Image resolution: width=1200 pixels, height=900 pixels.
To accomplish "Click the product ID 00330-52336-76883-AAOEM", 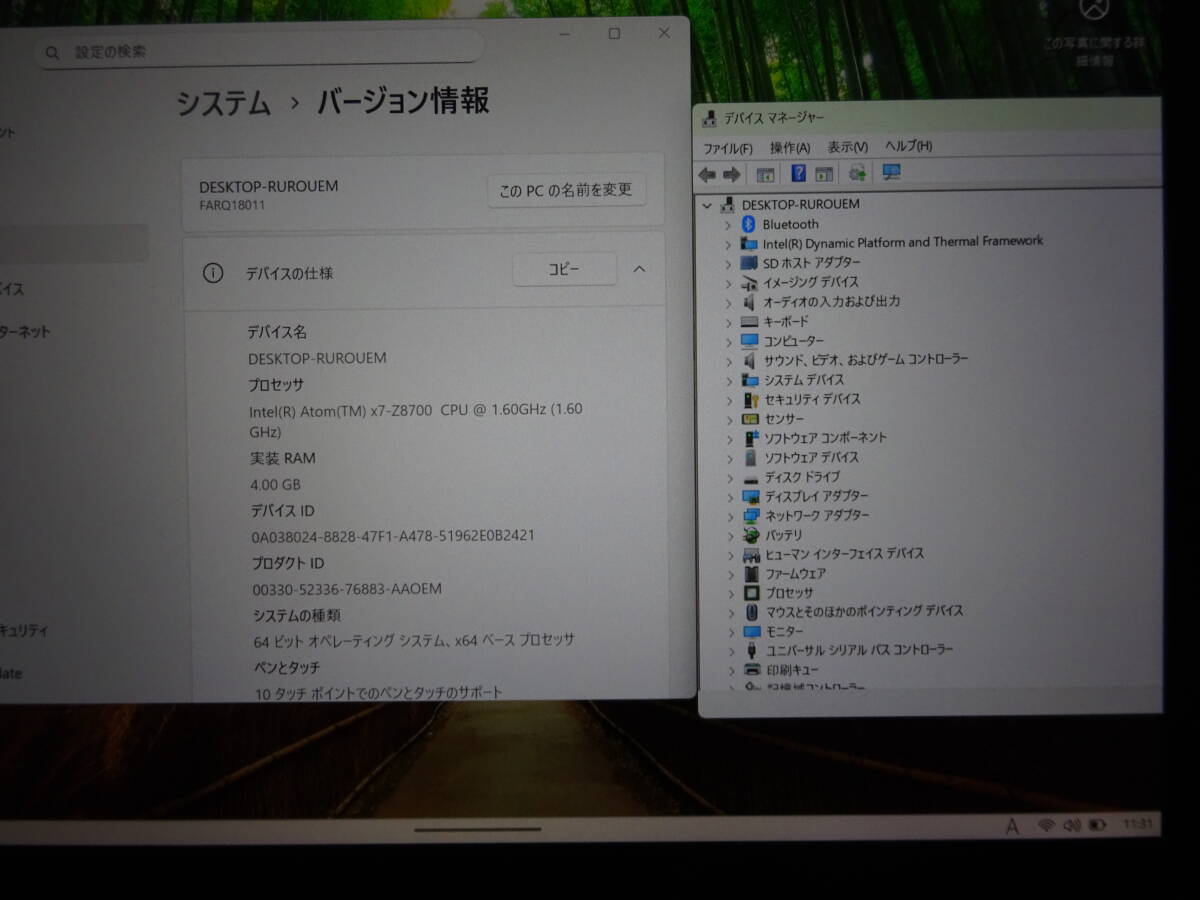I will [x=347, y=589].
